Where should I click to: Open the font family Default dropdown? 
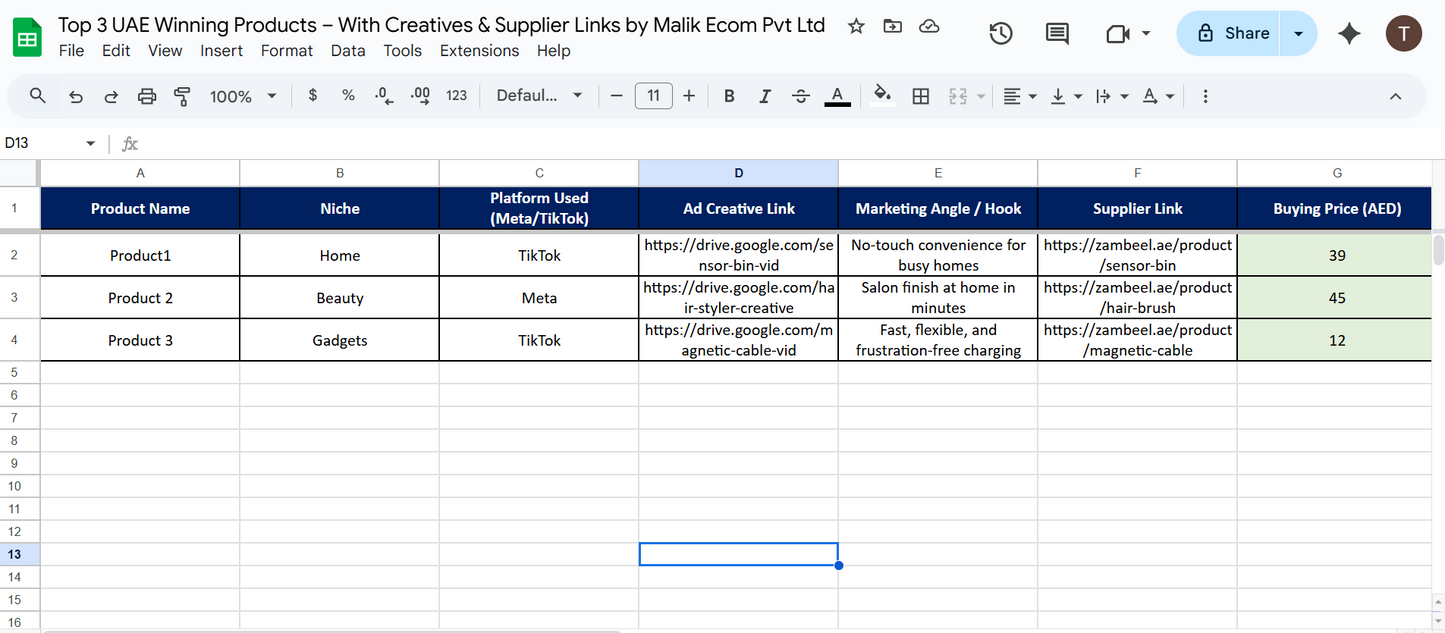coord(540,96)
